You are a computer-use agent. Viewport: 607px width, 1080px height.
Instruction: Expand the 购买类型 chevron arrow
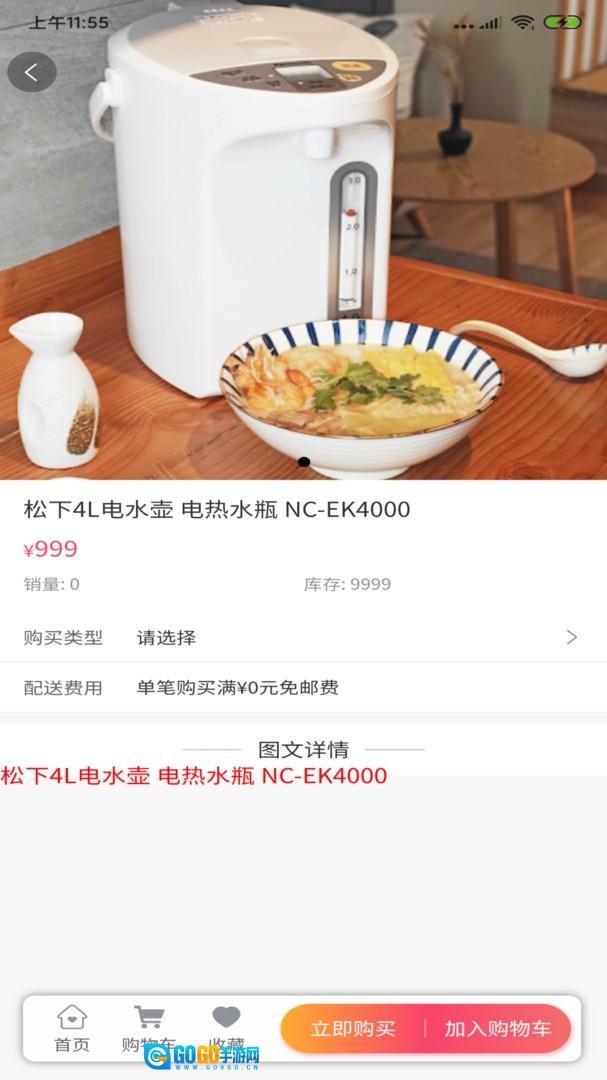tap(571, 637)
